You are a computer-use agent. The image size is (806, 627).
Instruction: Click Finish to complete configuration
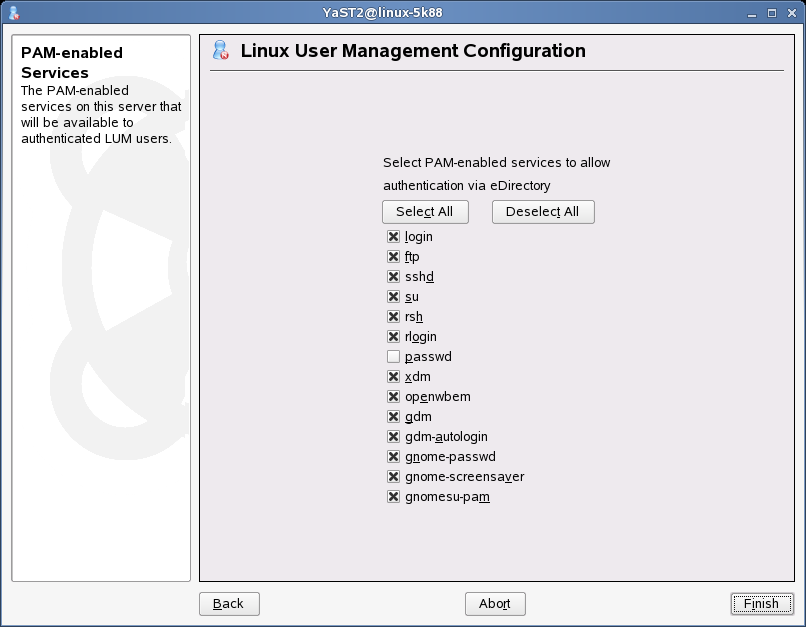pyautogui.click(x=761, y=604)
